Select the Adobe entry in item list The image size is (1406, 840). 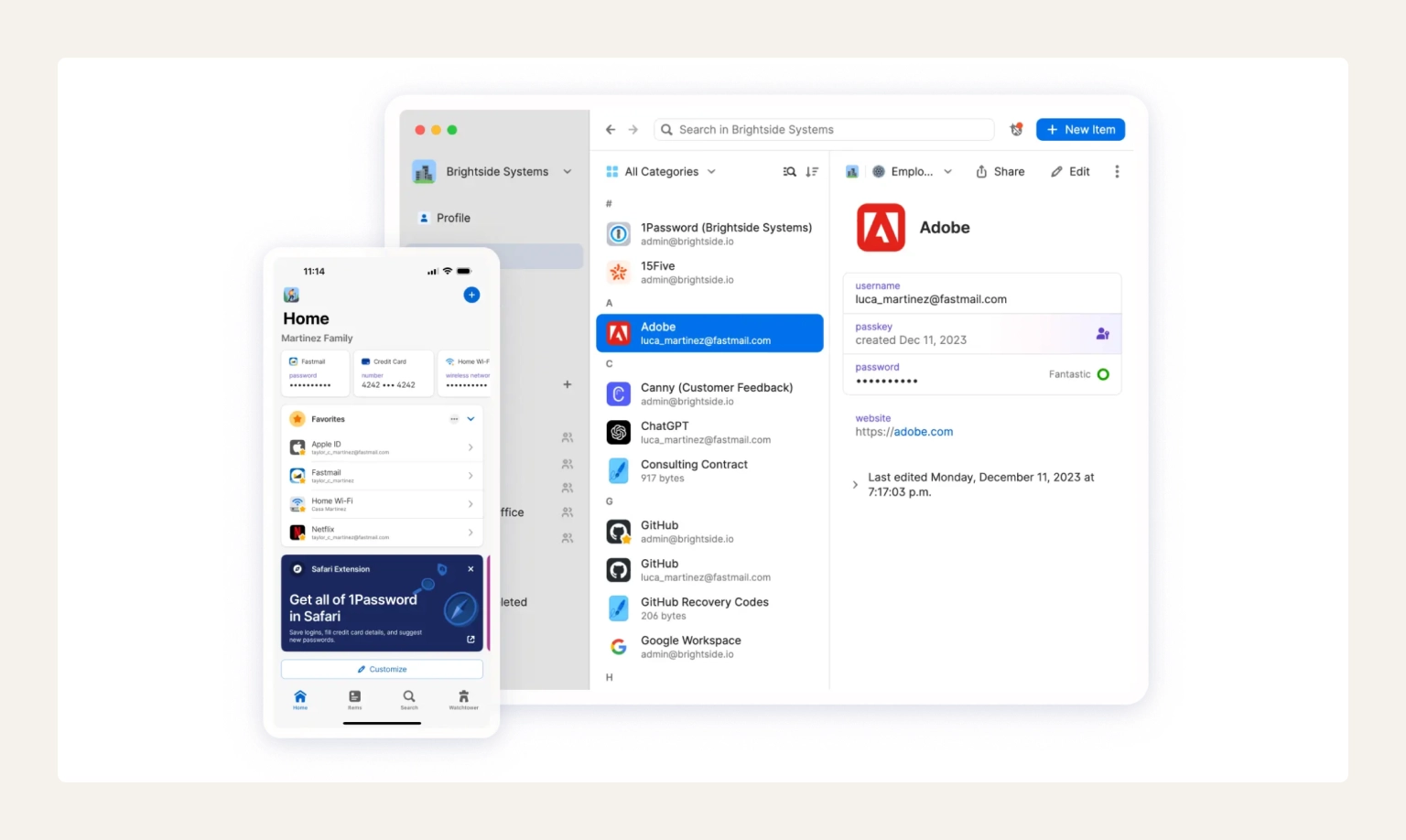pos(709,333)
